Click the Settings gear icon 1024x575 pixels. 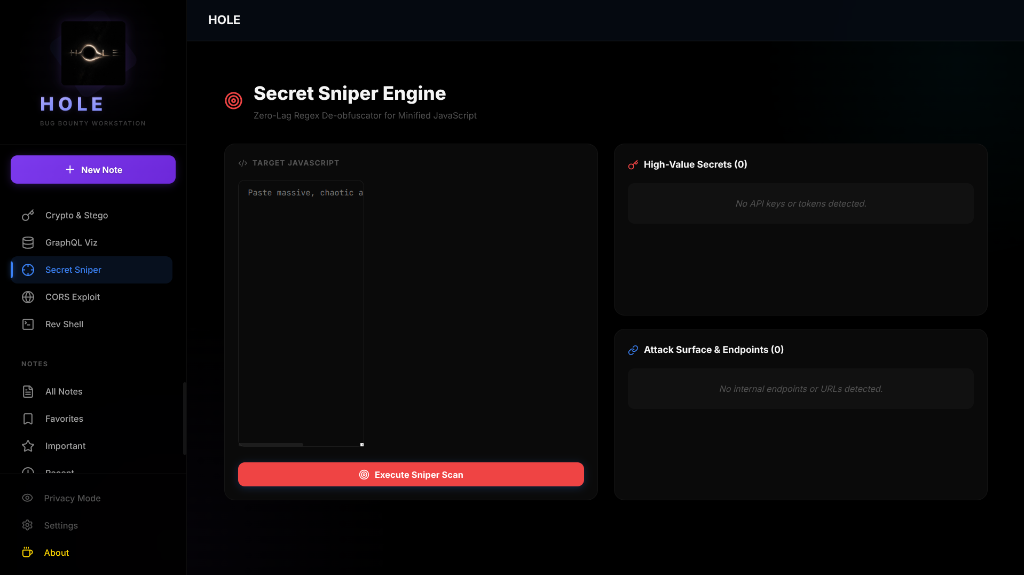[27, 525]
